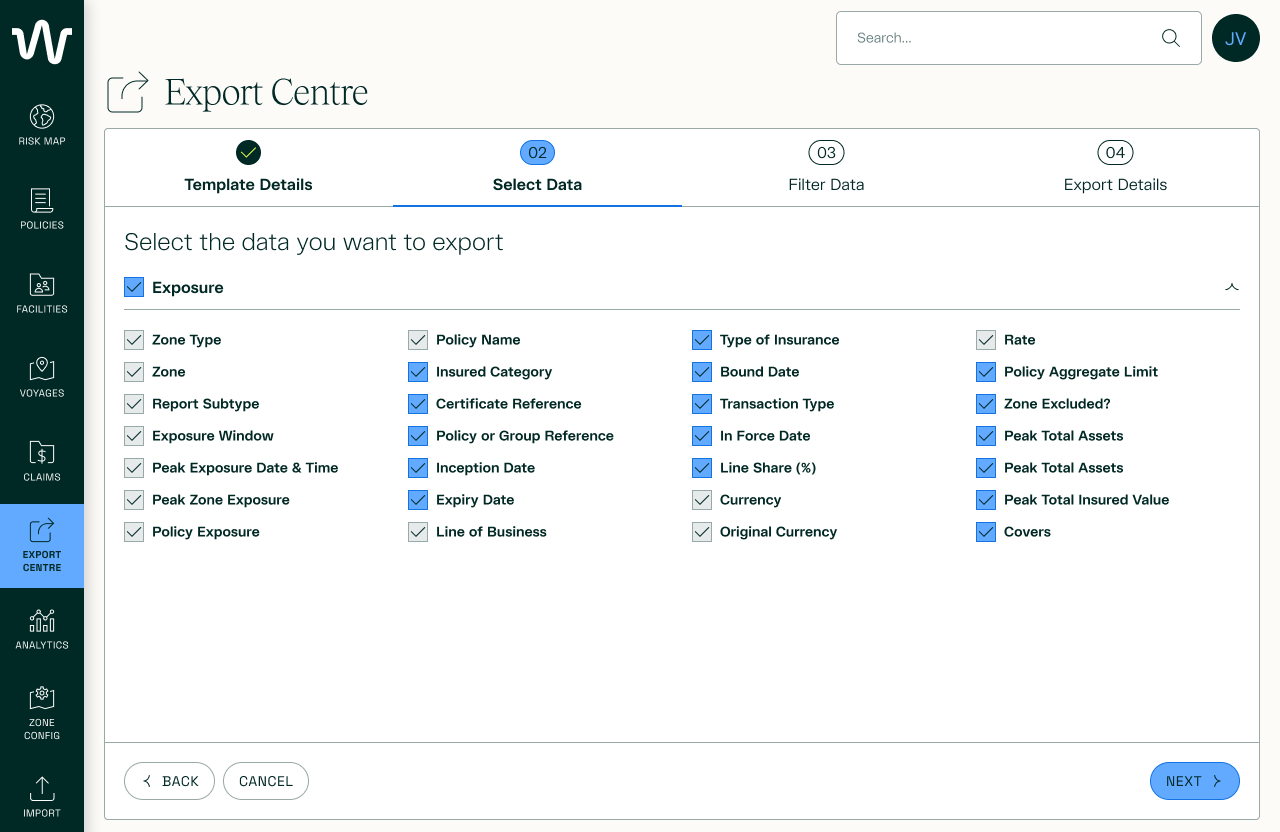1280x832 pixels.
Task: Toggle the Rate checkbox
Action: pos(986,340)
